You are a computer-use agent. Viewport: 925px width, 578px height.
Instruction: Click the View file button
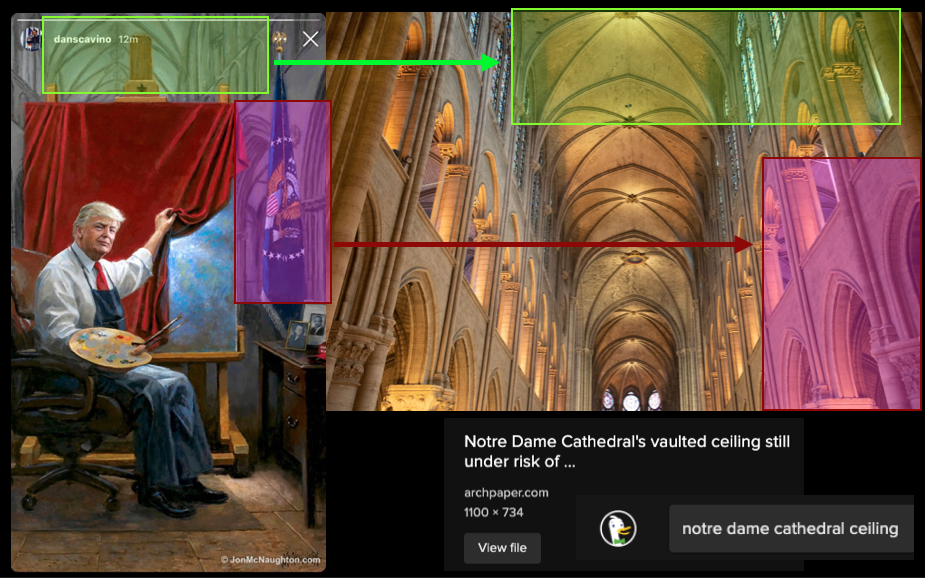tap(502, 548)
